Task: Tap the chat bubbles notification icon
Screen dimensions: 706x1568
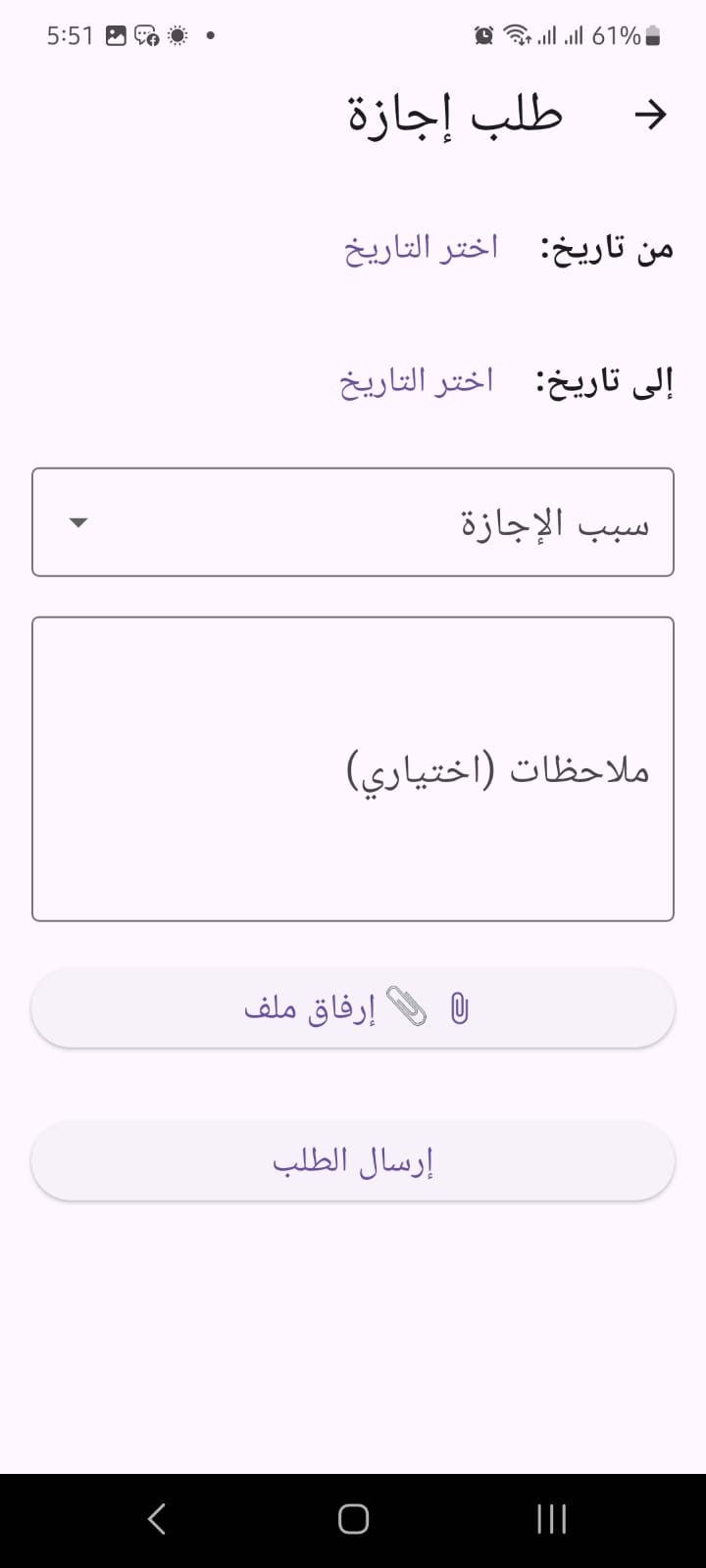Action: 146,36
